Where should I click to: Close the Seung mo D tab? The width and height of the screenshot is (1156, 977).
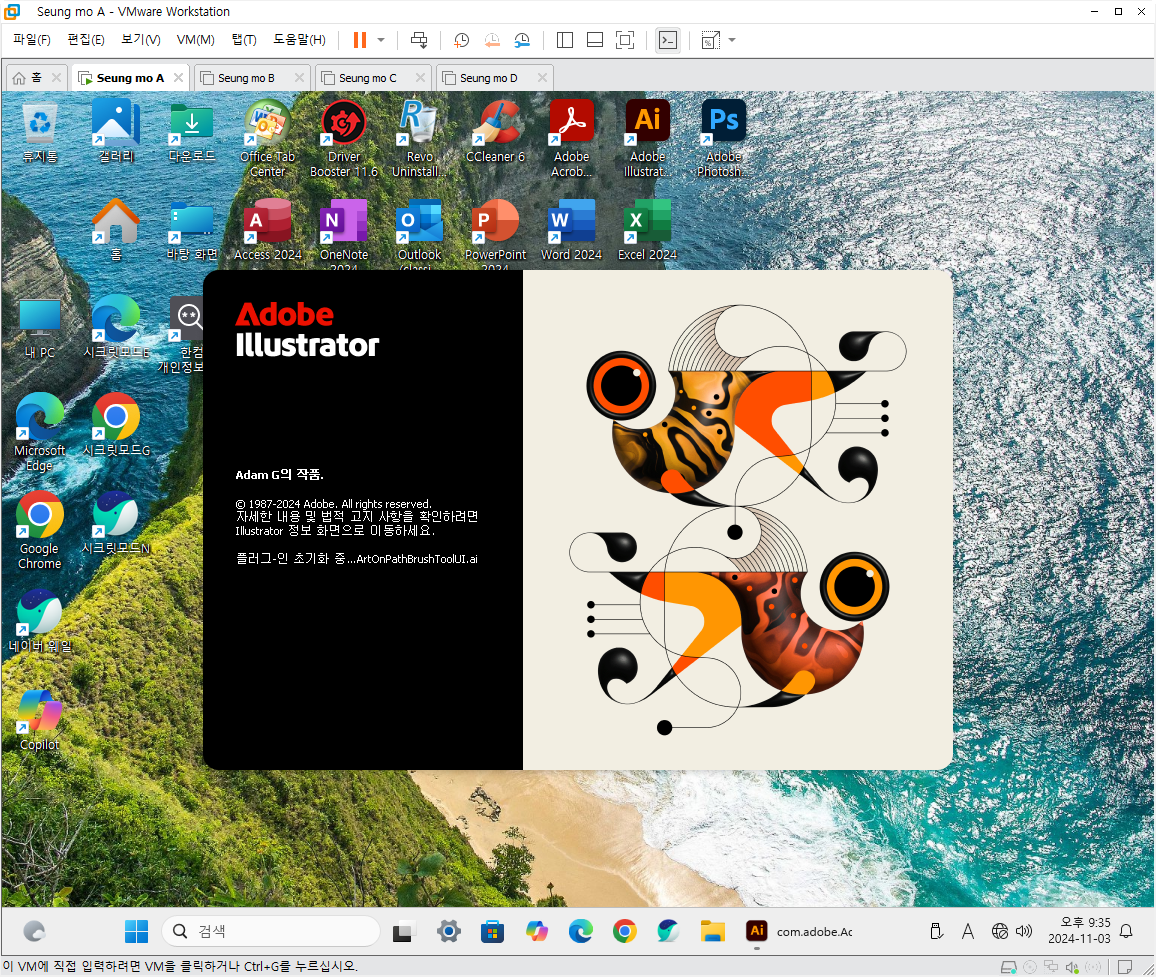[x=543, y=77]
